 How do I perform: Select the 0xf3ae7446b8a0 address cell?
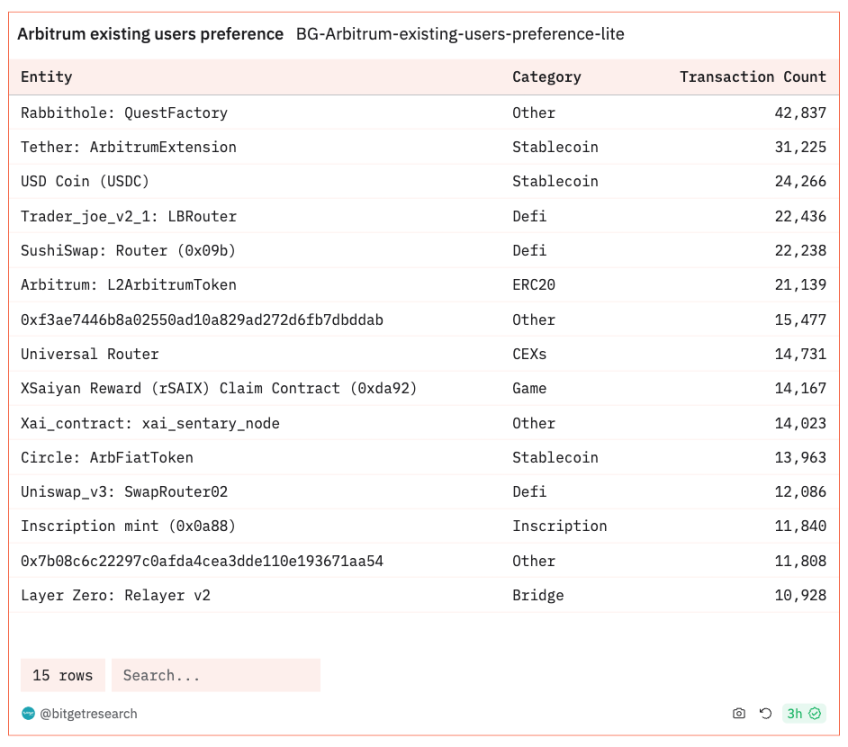click(x=202, y=320)
